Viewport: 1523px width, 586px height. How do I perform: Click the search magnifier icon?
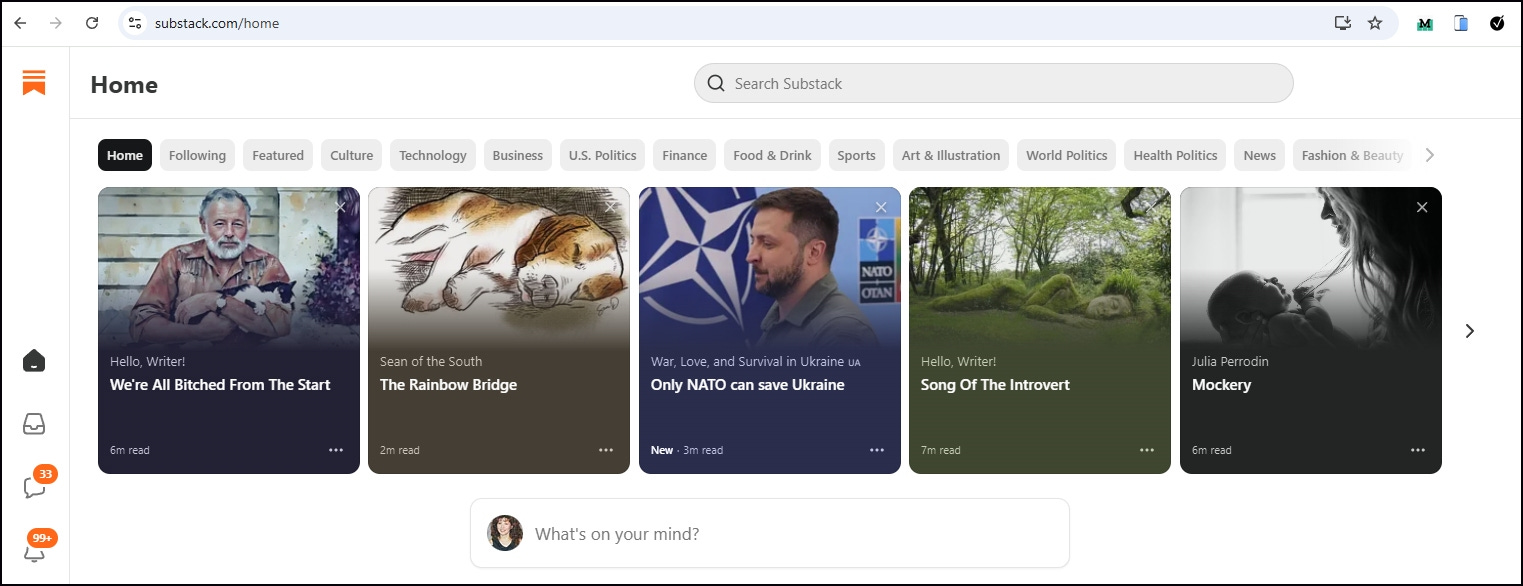pos(716,84)
